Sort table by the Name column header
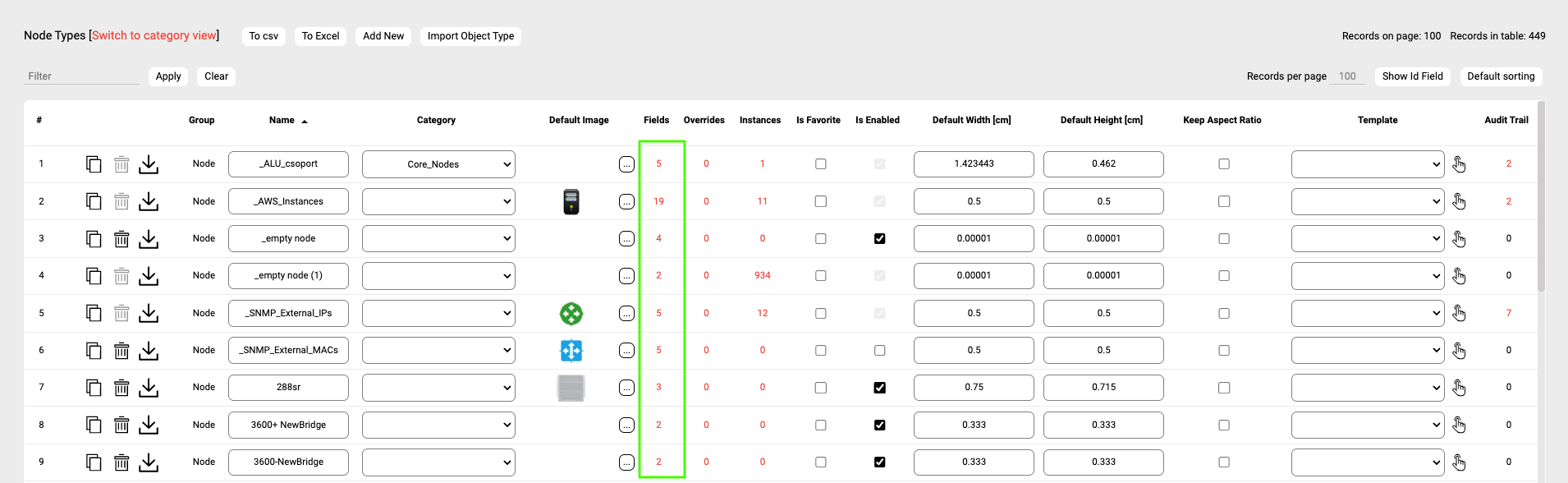The image size is (1568, 483). [282, 120]
